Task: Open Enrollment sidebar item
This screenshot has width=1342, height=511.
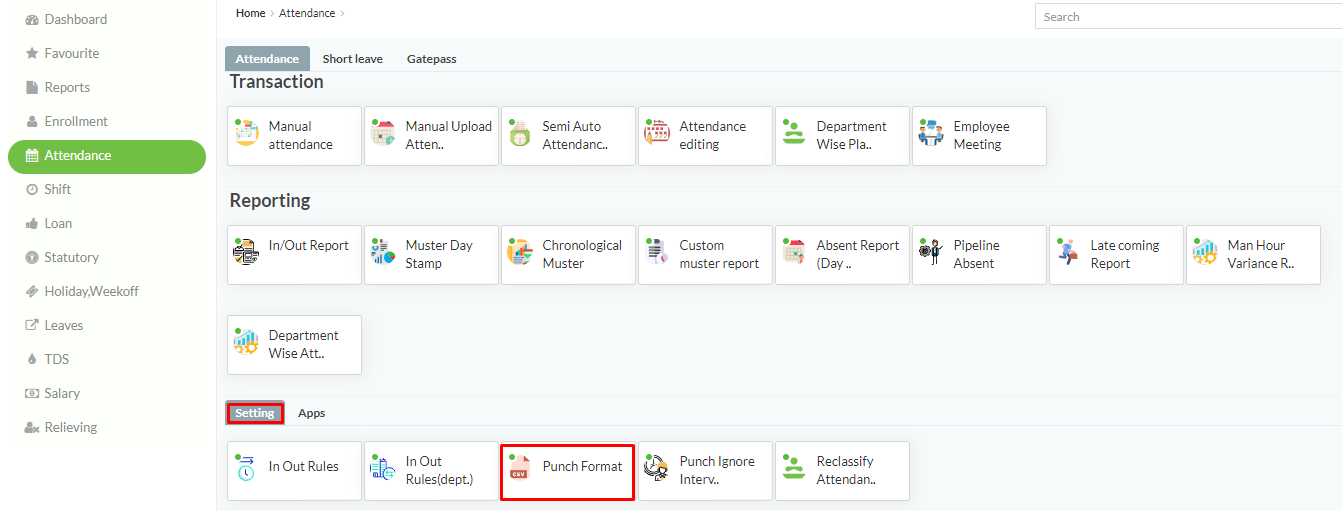Action: pos(107,121)
